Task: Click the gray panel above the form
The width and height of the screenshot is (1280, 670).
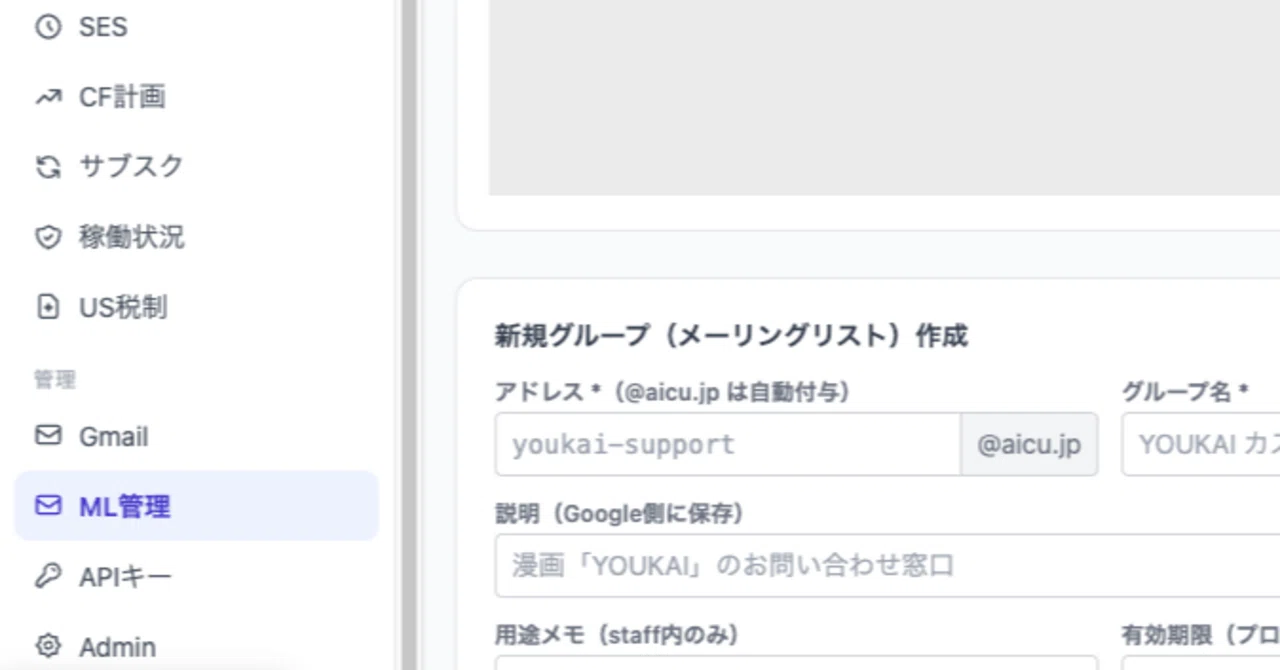Action: tap(884, 97)
